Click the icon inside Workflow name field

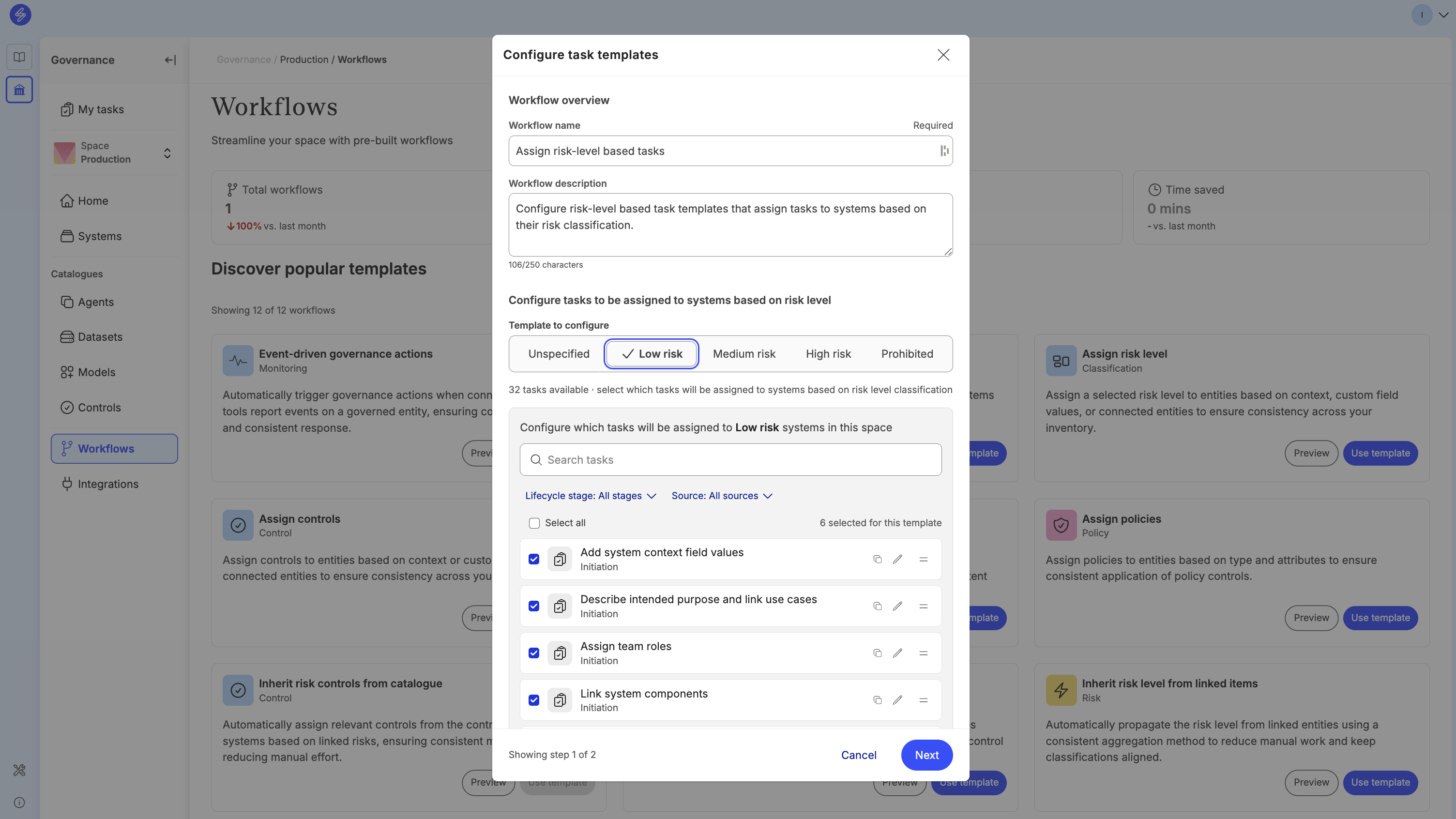point(944,151)
